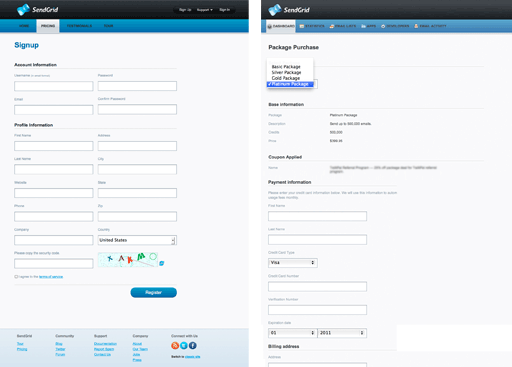Refresh the captcha security code image
The height and width of the screenshot is (367, 512).
(x=162, y=263)
